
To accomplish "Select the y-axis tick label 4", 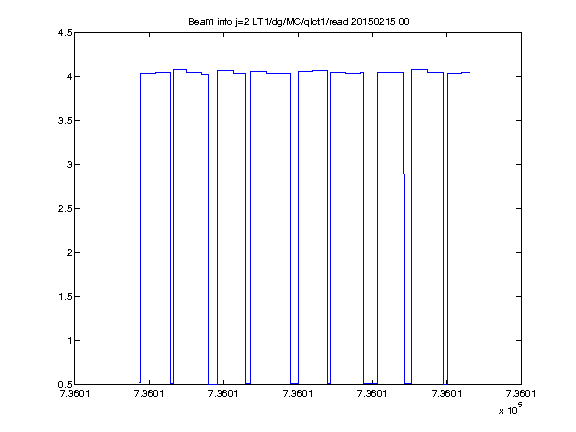I will (69, 77).
